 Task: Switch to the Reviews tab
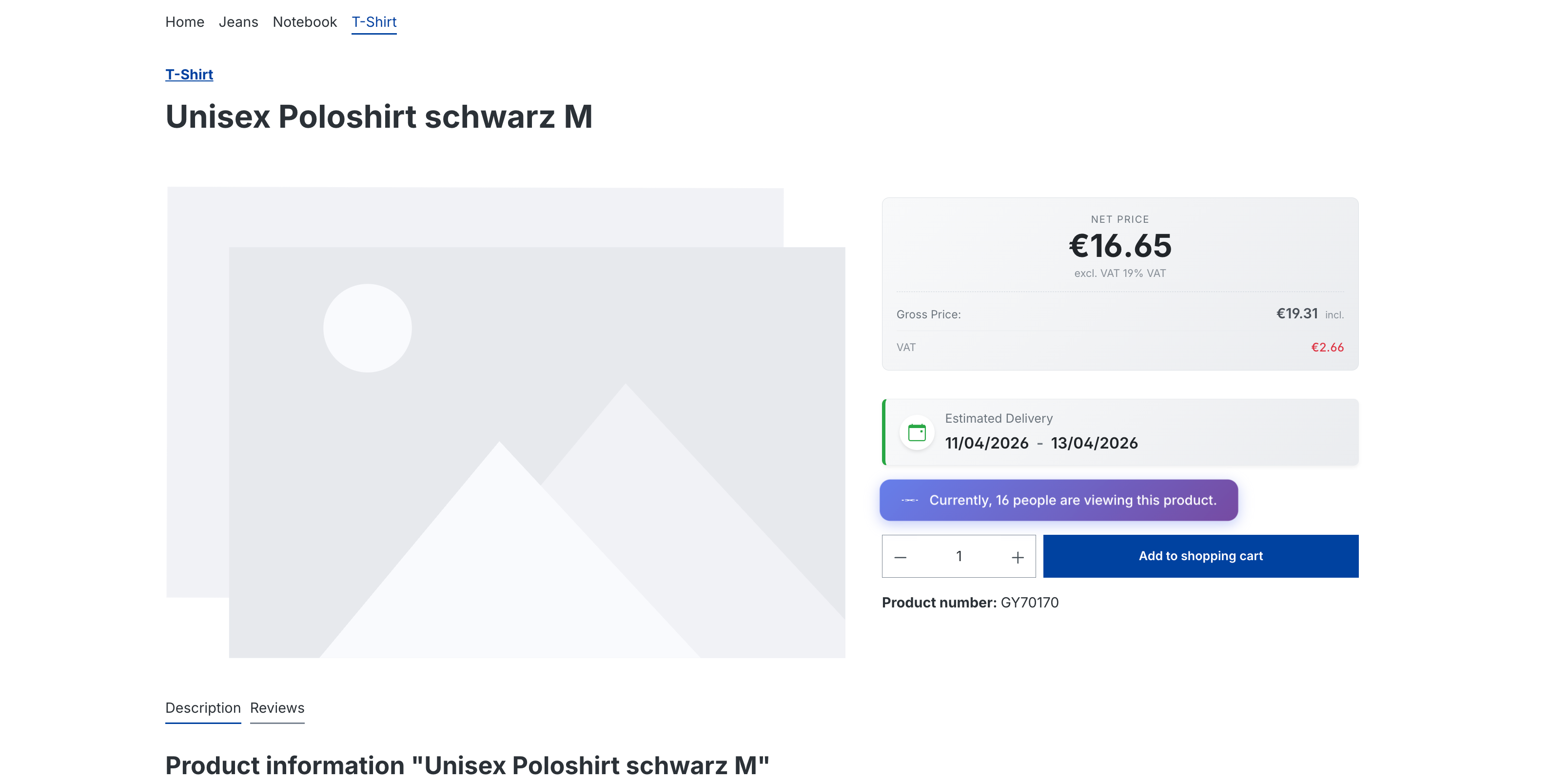pyautogui.click(x=277, y=707)
